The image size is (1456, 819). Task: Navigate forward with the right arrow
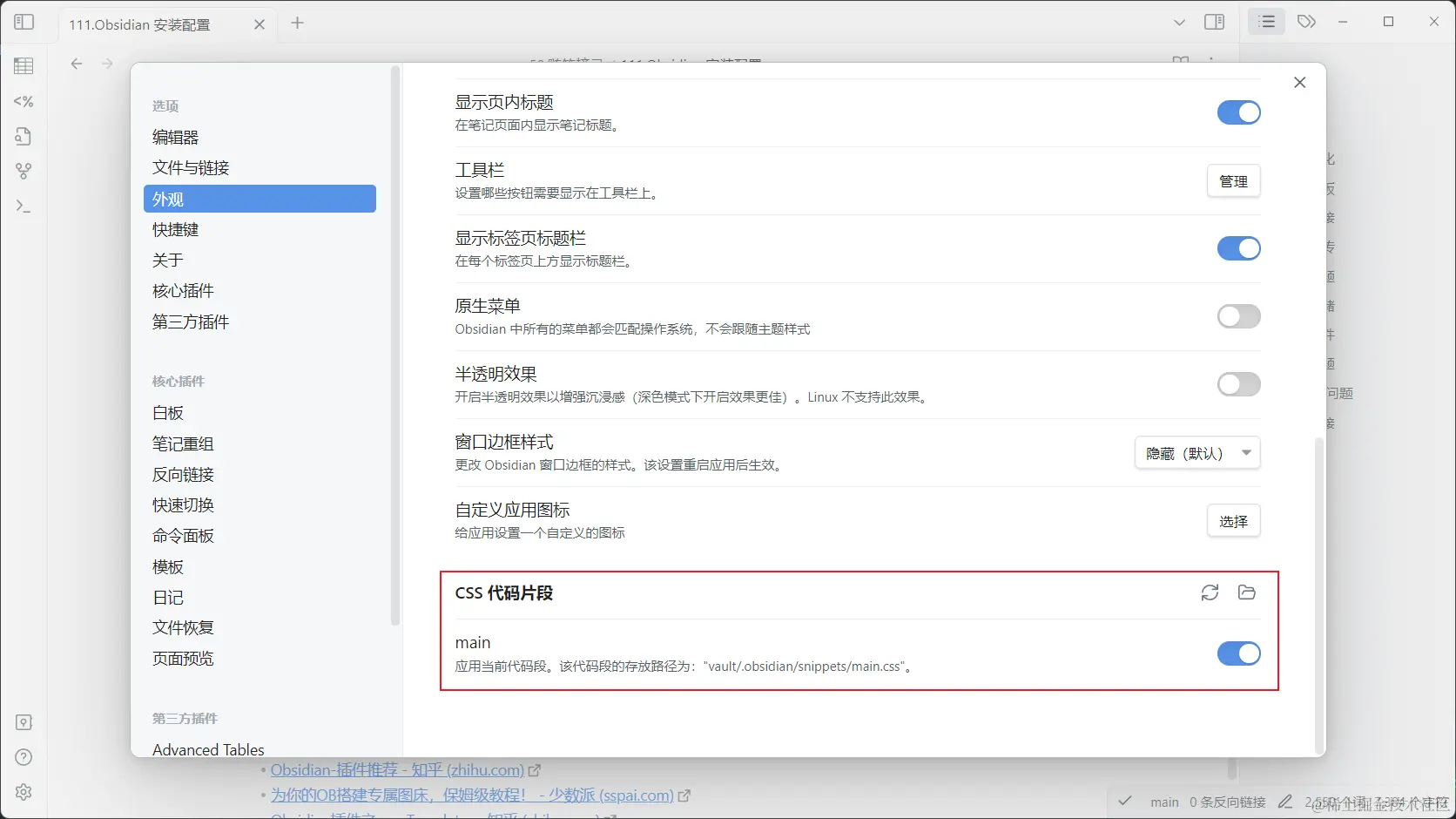pyautogui.click(x=107, y=64)
